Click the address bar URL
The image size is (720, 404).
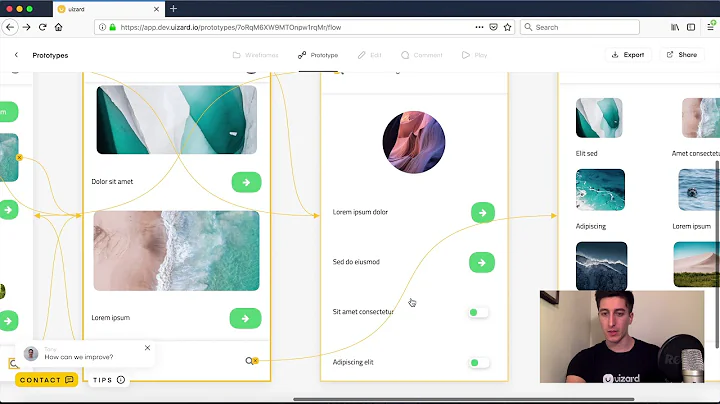(x=231, y=27)
